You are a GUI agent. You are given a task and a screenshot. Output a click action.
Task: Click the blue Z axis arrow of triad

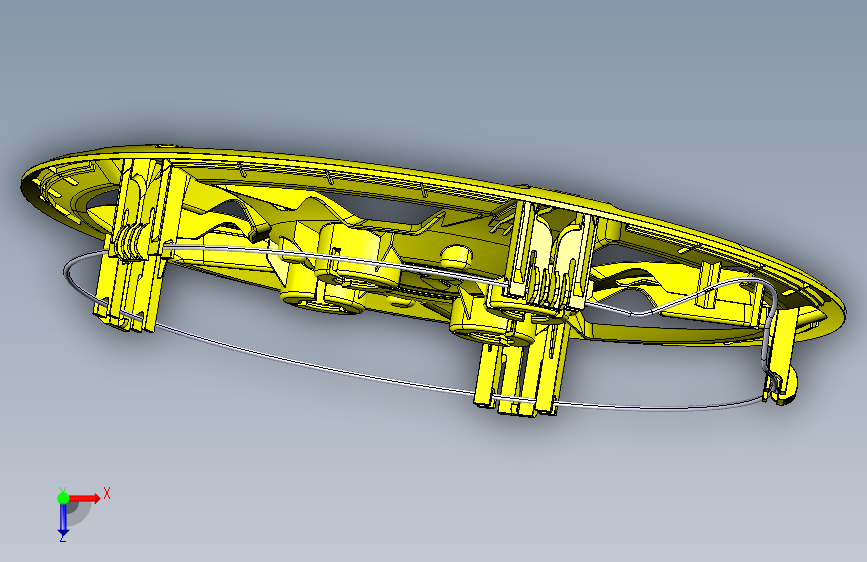point(63,519)
